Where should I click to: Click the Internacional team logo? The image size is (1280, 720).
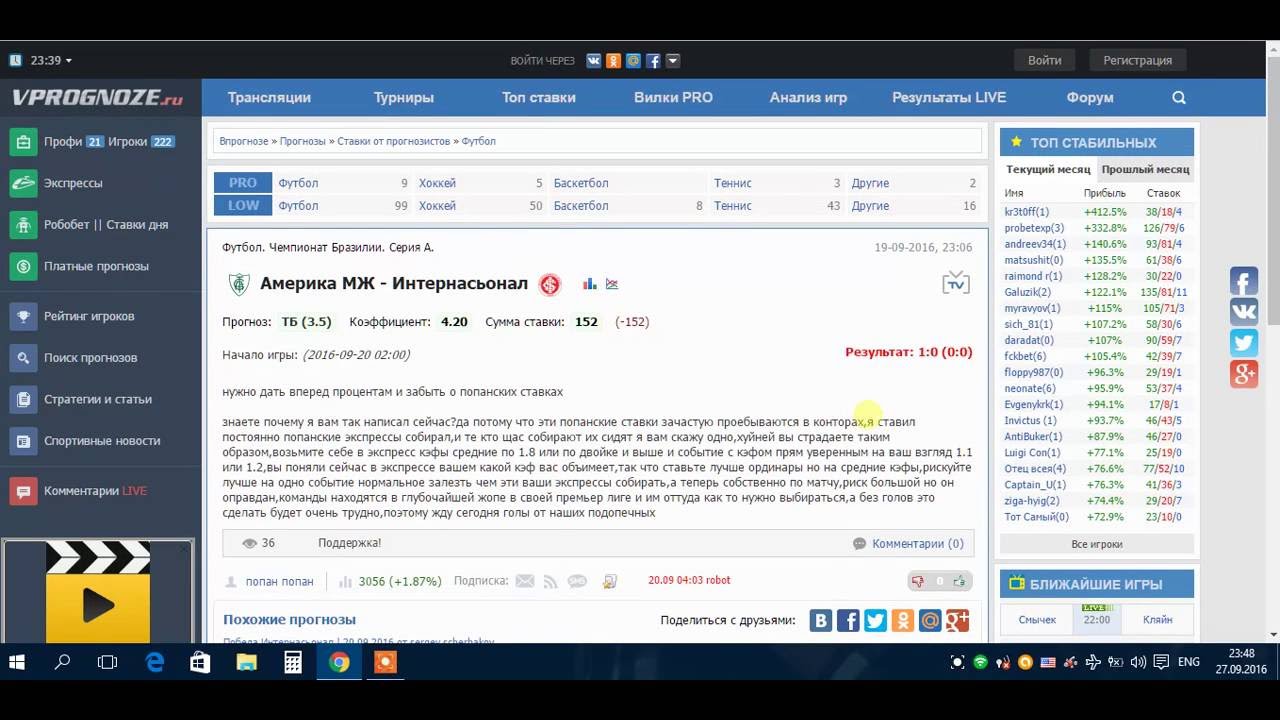pos(550,284)
